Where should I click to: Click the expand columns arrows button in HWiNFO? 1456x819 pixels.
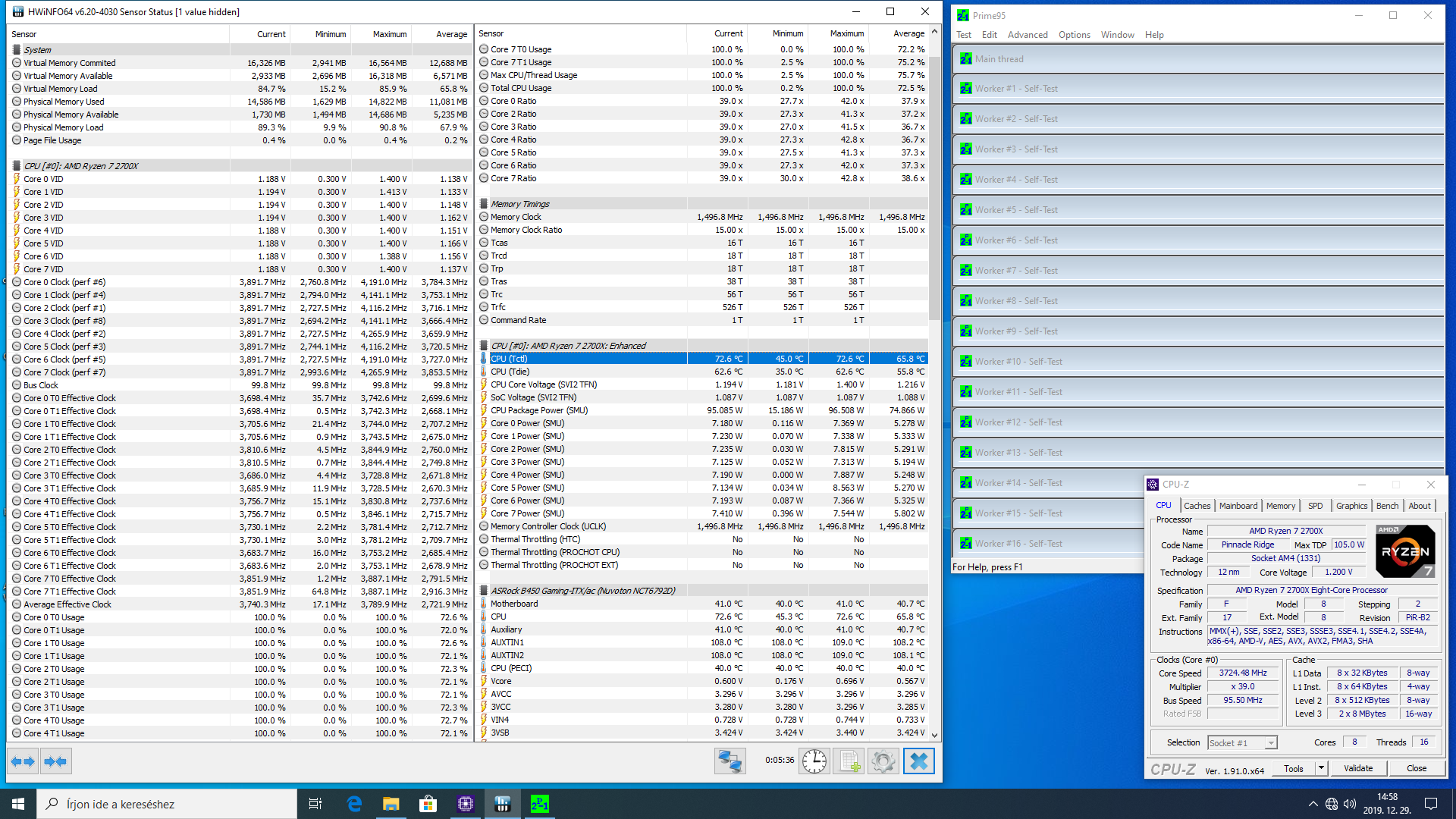pyautogui.click(x=23, y=761)
